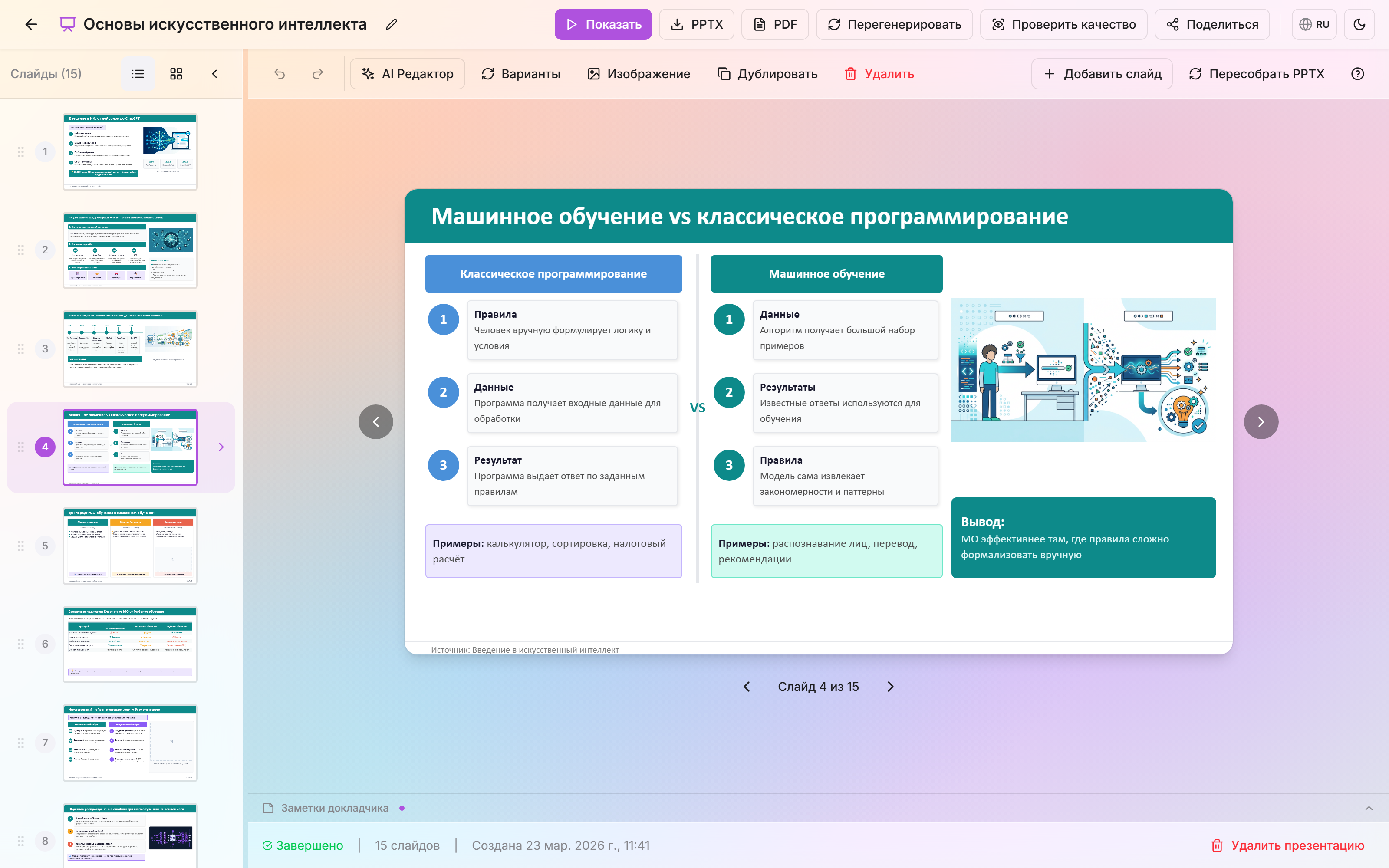Screen dimensions: 1389x868
Task: Open the AI Редактор tool
Action: pos(408,73)
